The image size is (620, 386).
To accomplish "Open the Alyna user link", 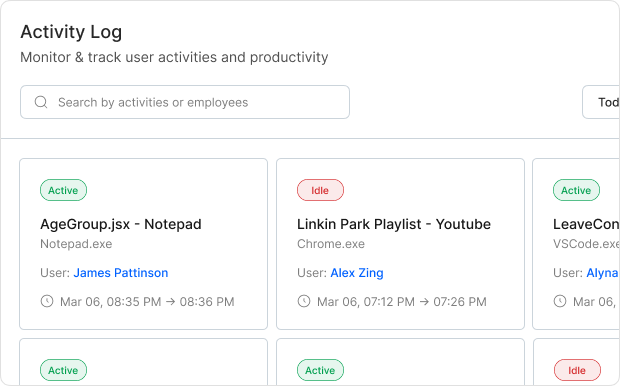I will (x=603, y=273).
